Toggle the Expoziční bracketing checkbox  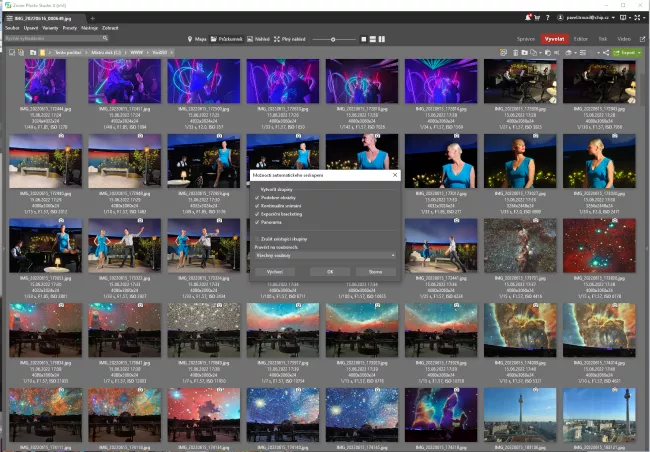(256, 214)
